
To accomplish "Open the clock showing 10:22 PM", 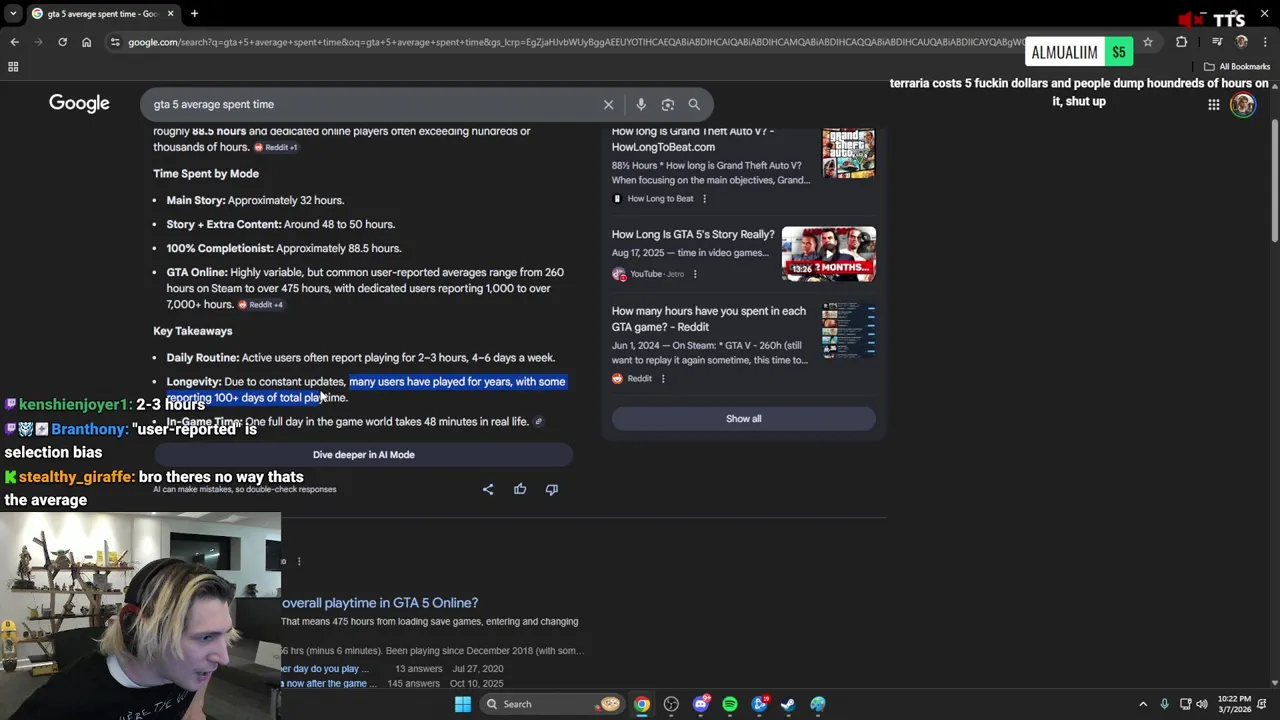I will tap(1234, 704).
